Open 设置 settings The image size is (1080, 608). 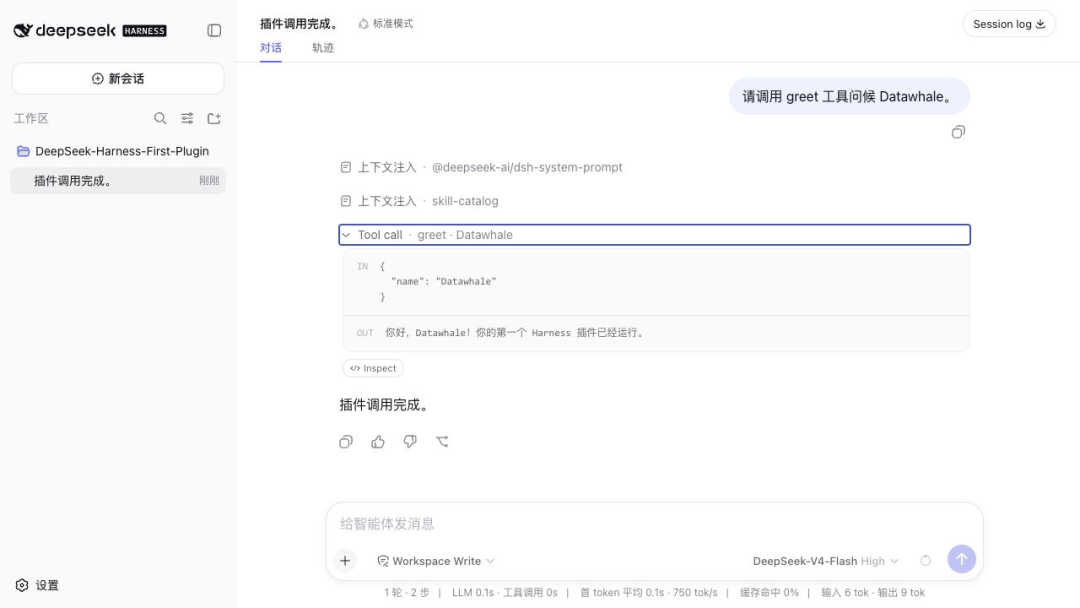[x=37, y=585]
